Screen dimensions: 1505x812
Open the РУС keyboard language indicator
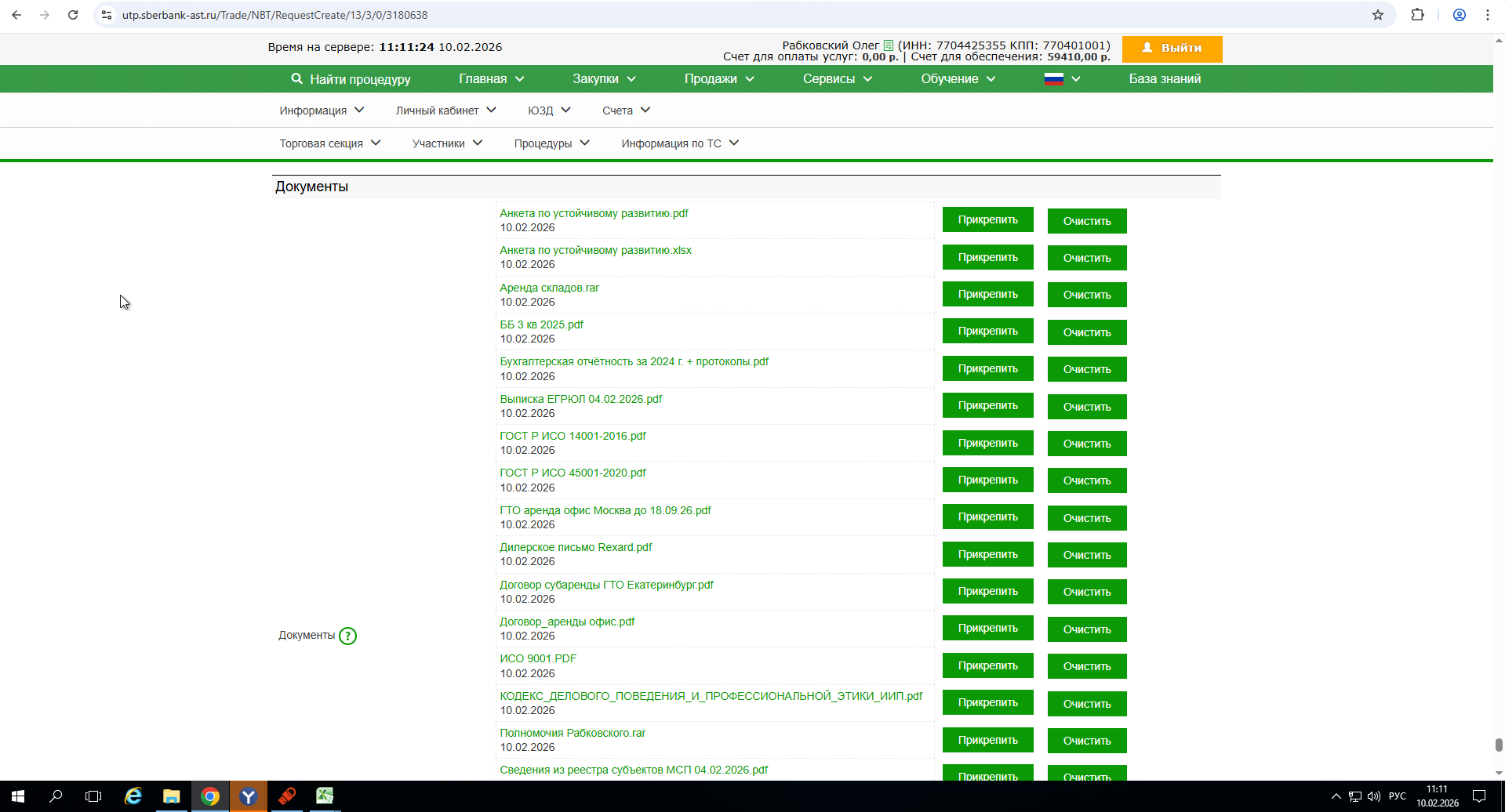[1398, 796]
